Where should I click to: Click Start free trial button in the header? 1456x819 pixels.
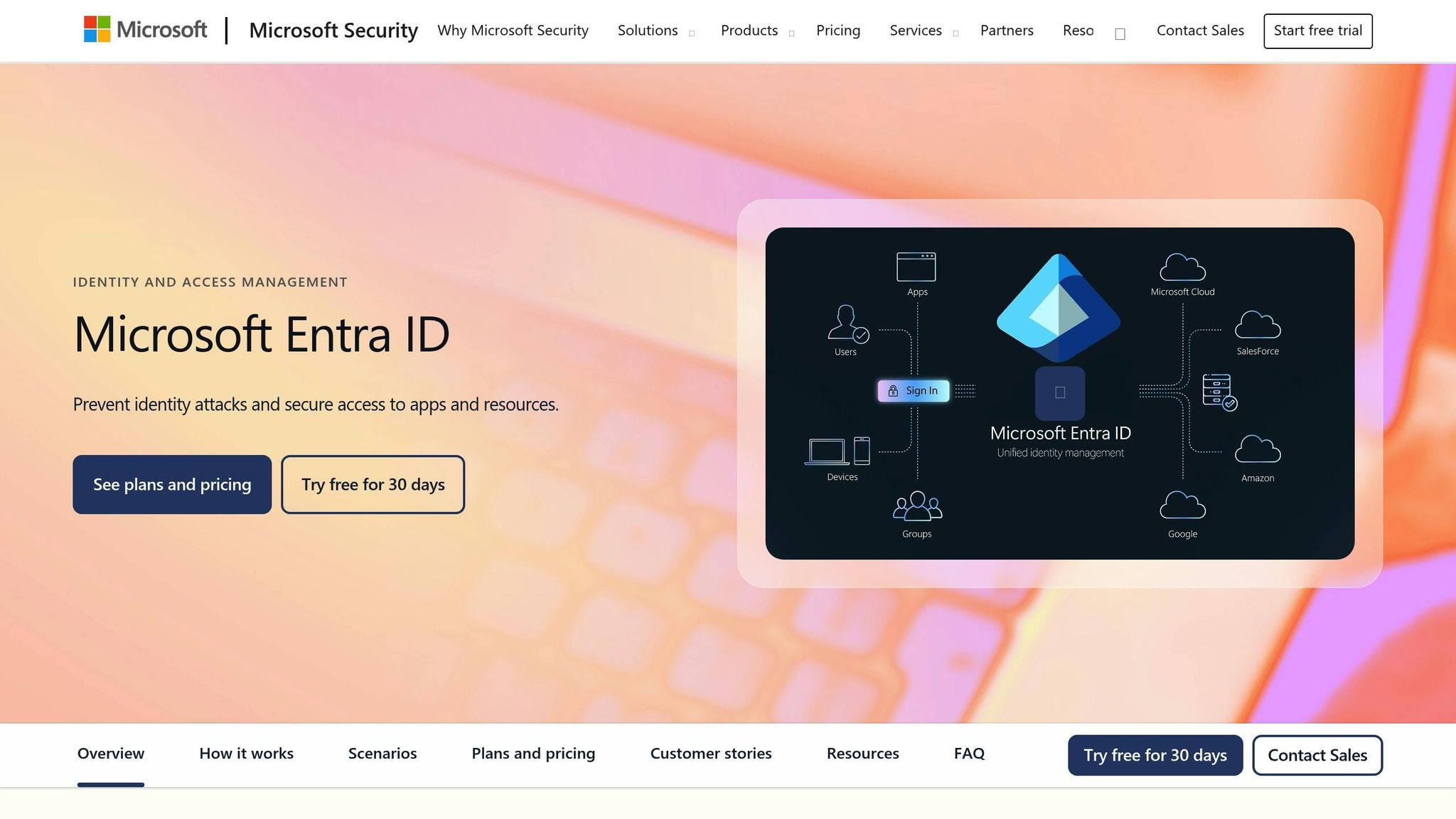pyautogui.click(x=1317, y=31)
